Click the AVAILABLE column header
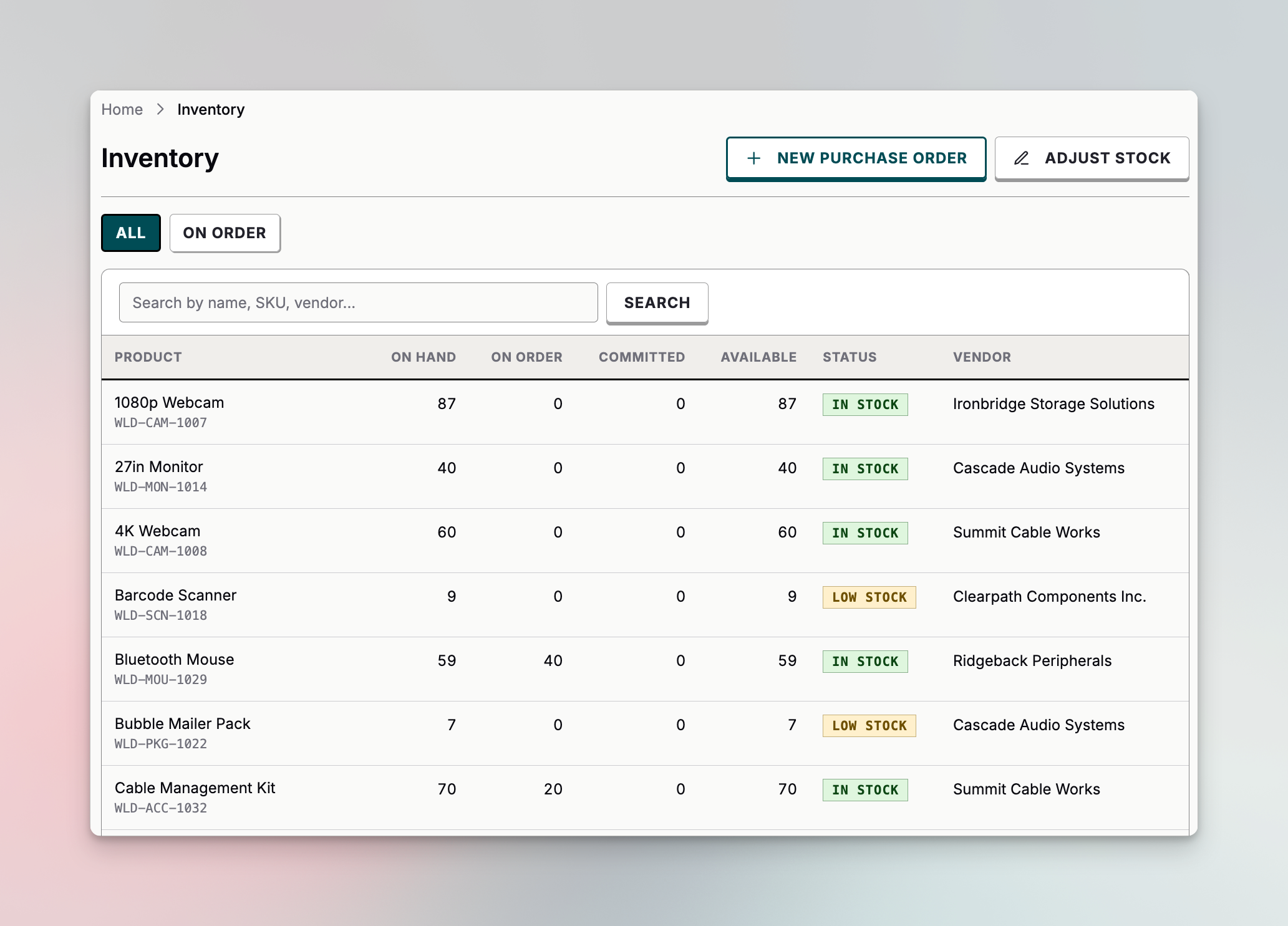The height and width of the screenshot is (926, 1288). coord(758,357)
